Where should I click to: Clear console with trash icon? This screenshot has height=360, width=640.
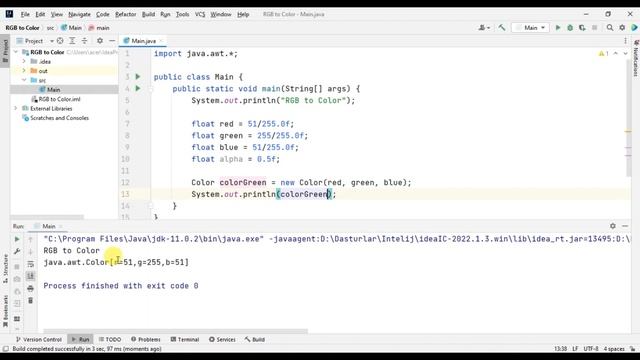click(x=31, y=301)
